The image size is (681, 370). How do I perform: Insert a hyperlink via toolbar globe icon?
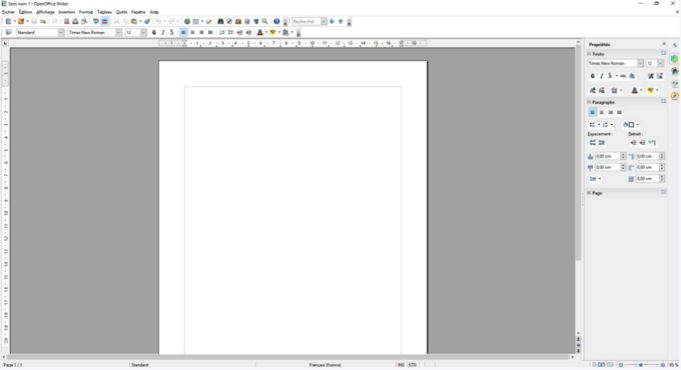pyautogui.click(x=187, y=21)
